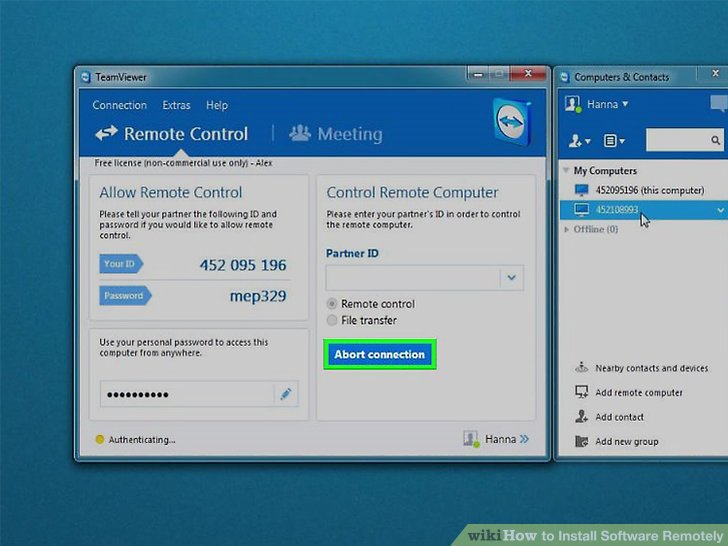Close the TeamViewer window
The width and height of the screenshot is (728, 546).
coord(528,73)
